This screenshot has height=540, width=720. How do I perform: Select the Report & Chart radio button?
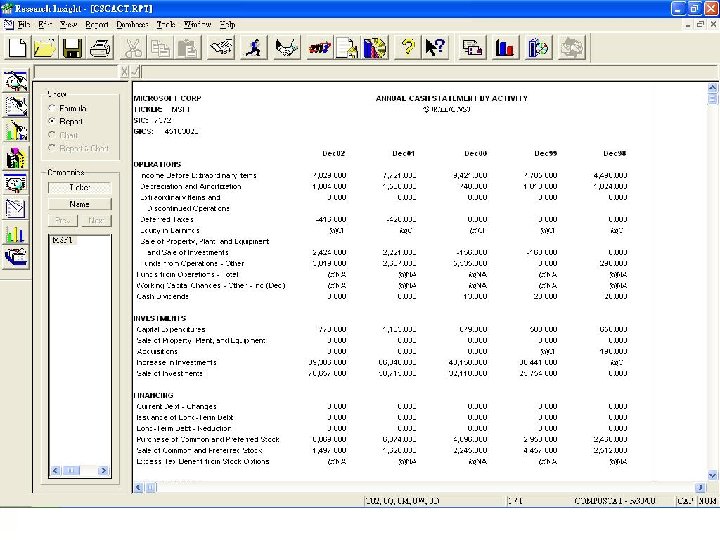click(x=52, y=148)
